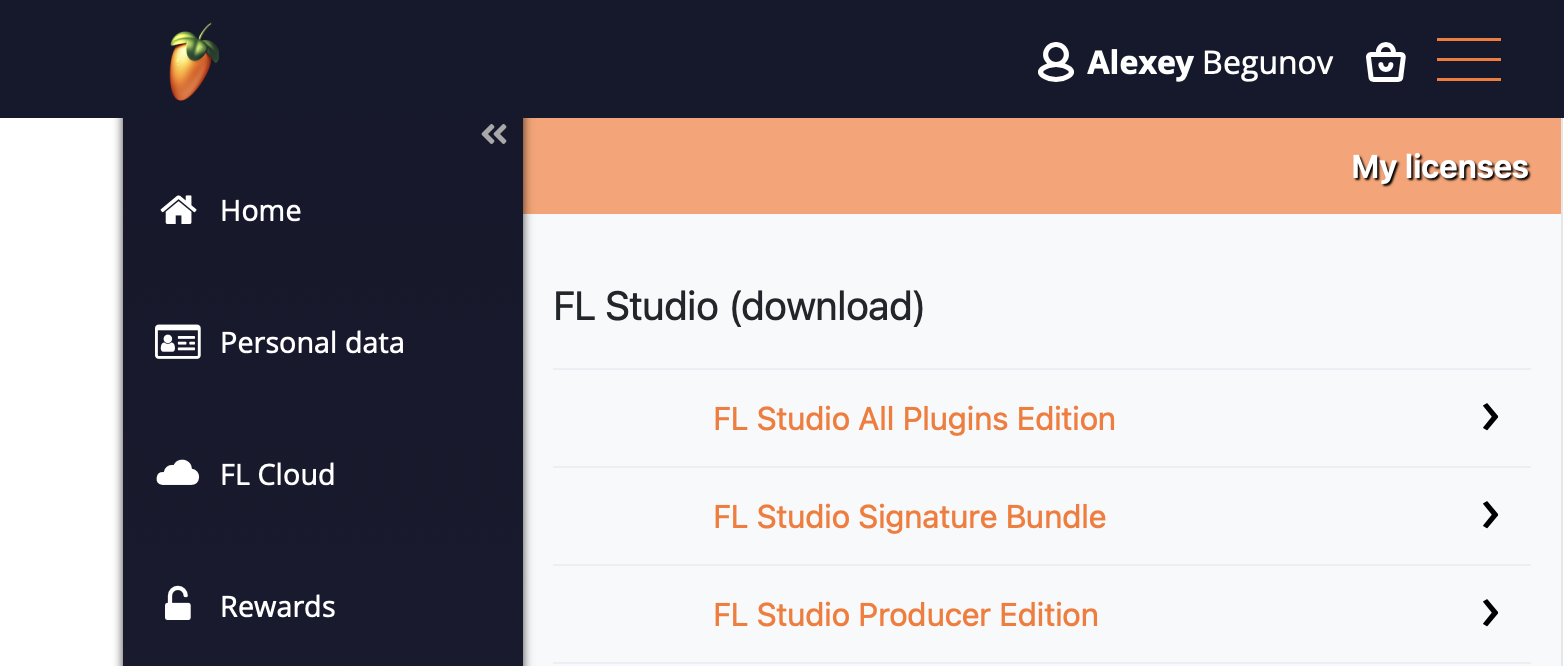Click the Alexey Begunov account name
The height and width of the screenshot is (666, 1564).
(x=1209, y=62)
